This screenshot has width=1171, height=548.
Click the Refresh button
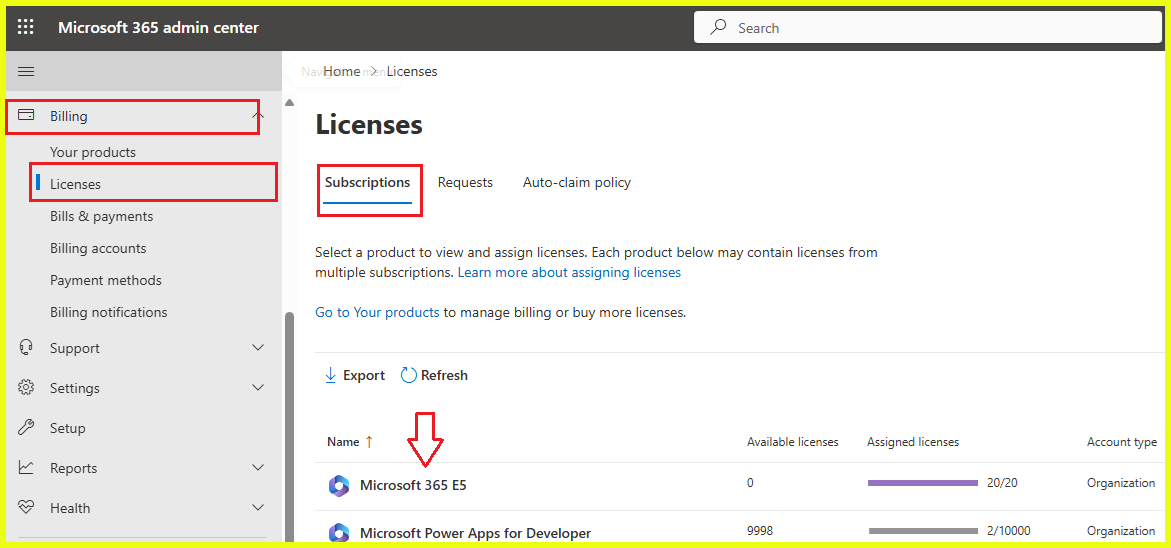[x=434, y=375]
